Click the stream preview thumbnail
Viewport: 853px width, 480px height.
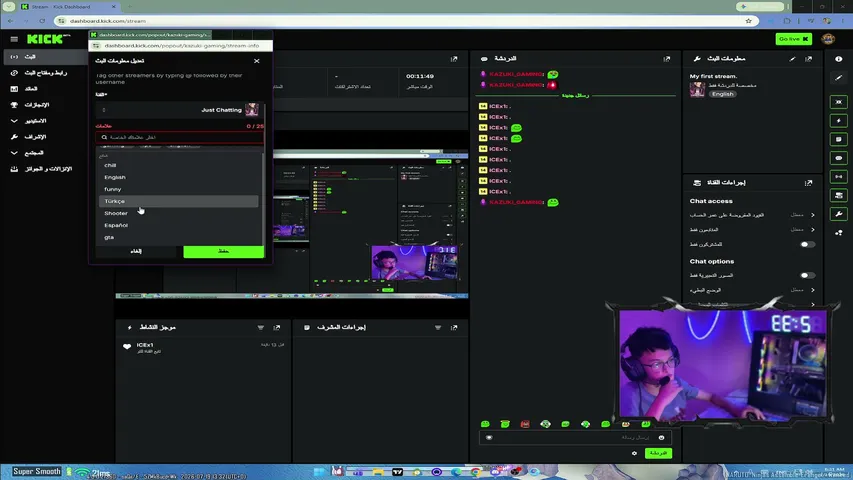click(x=292, y=224)
